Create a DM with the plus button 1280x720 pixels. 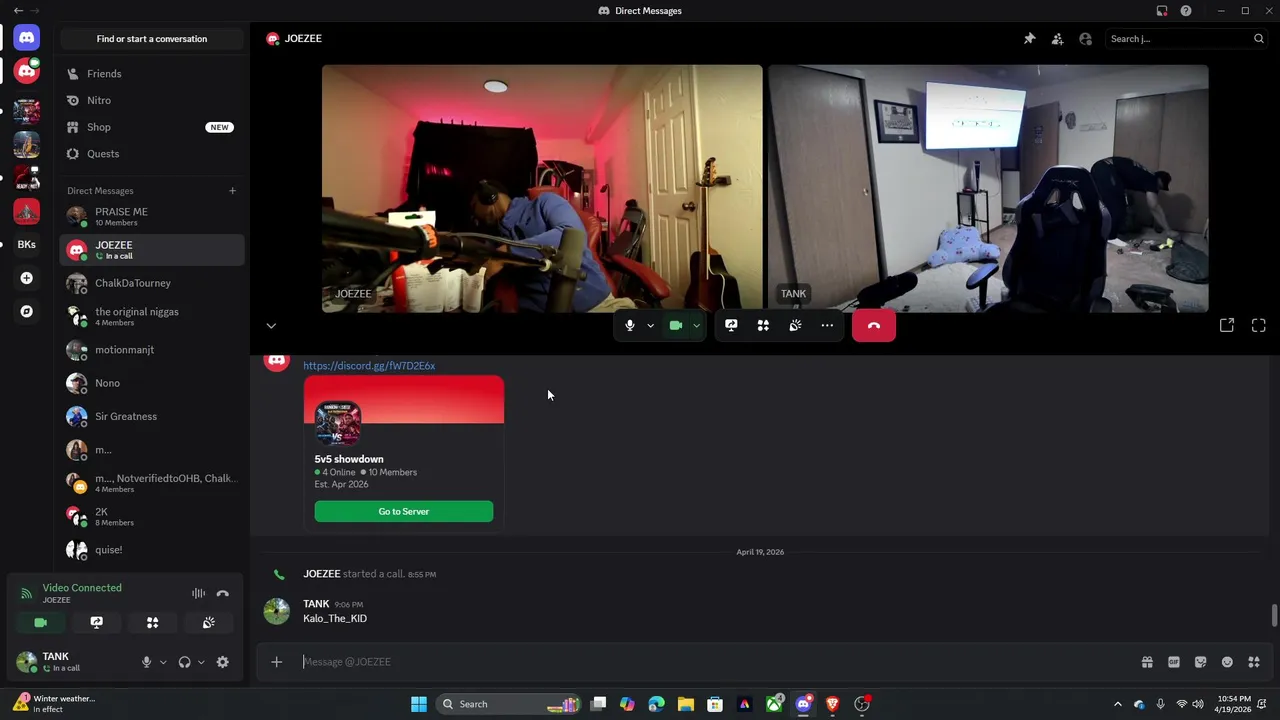[x=232, y=191]
